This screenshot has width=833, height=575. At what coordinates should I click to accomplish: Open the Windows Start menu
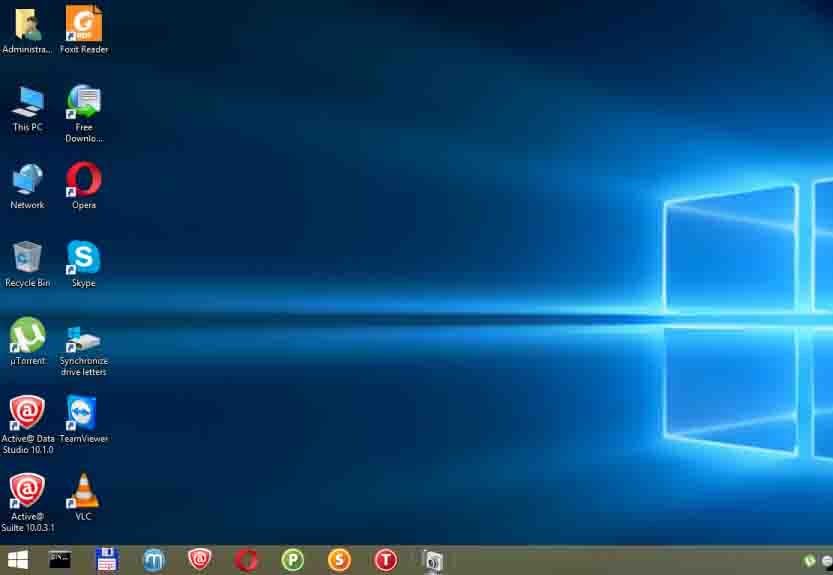click(18, 560)
